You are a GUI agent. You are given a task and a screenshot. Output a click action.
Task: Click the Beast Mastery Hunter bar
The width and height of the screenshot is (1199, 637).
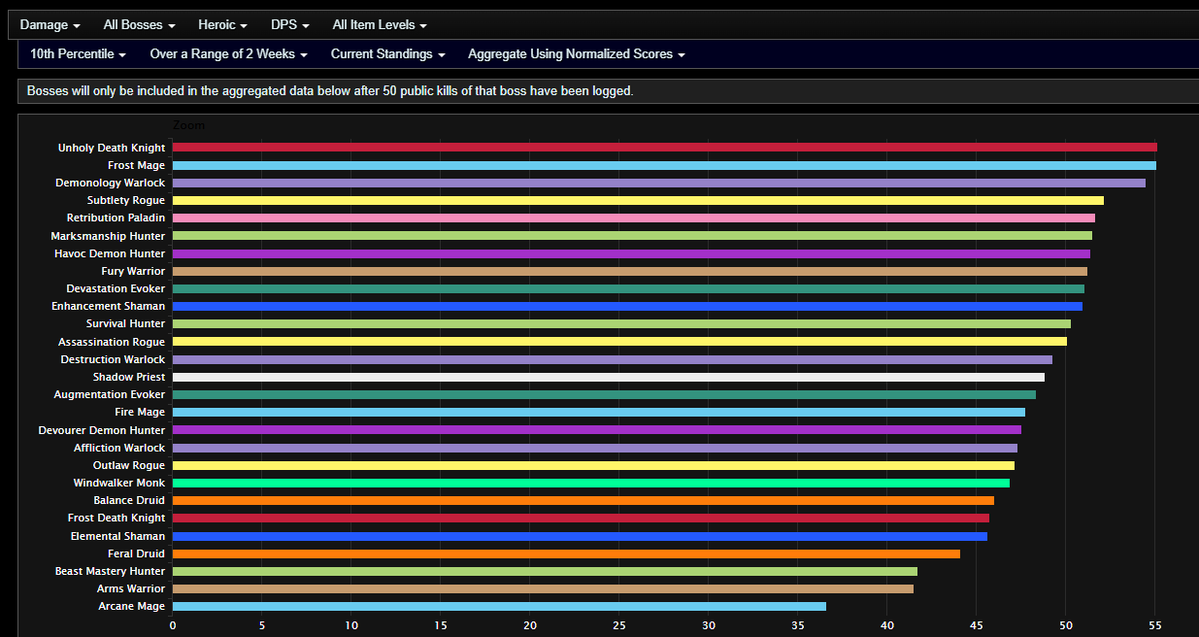545,571
